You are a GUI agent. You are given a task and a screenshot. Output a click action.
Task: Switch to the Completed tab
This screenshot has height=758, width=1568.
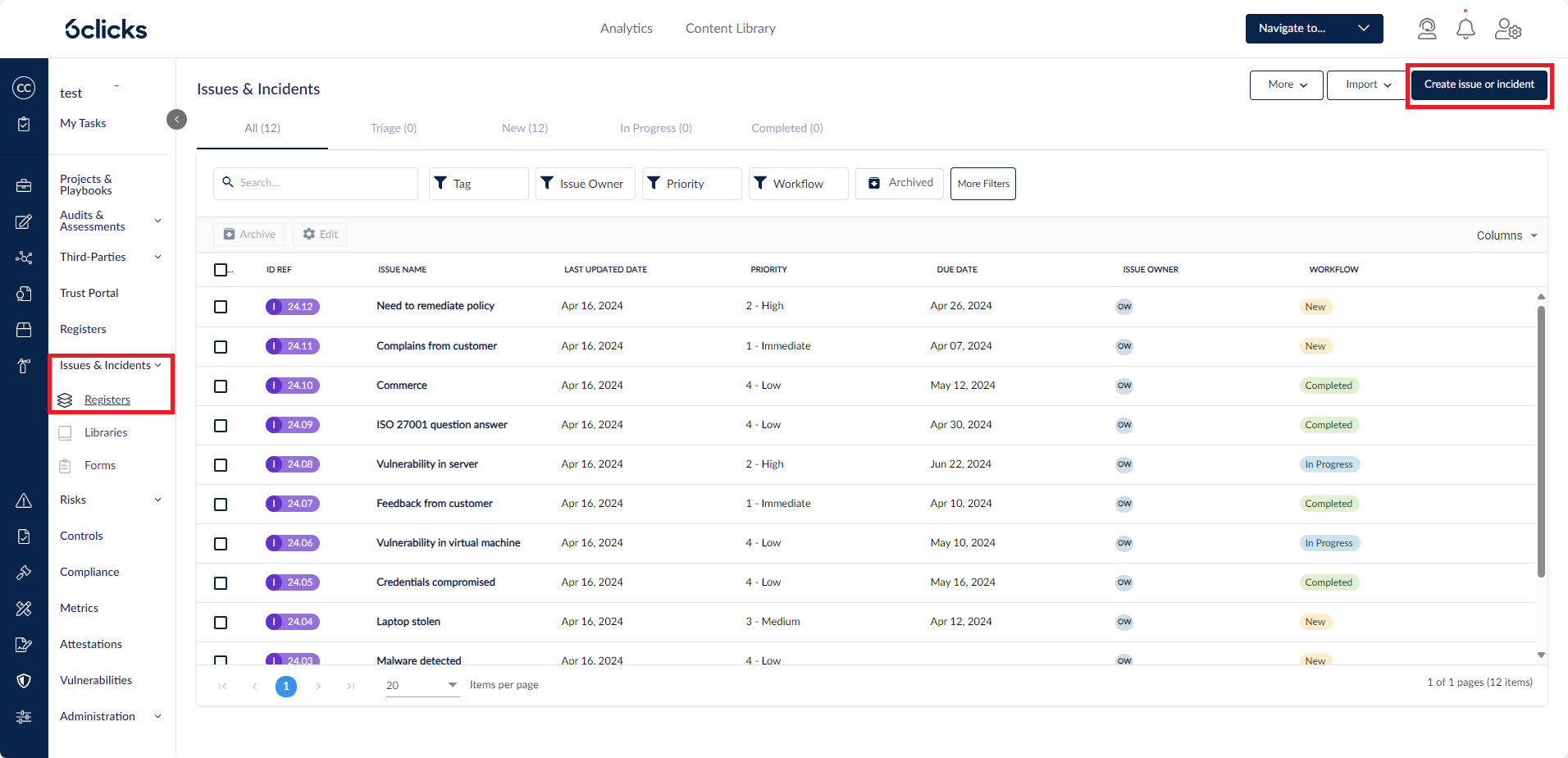(785, 128)
